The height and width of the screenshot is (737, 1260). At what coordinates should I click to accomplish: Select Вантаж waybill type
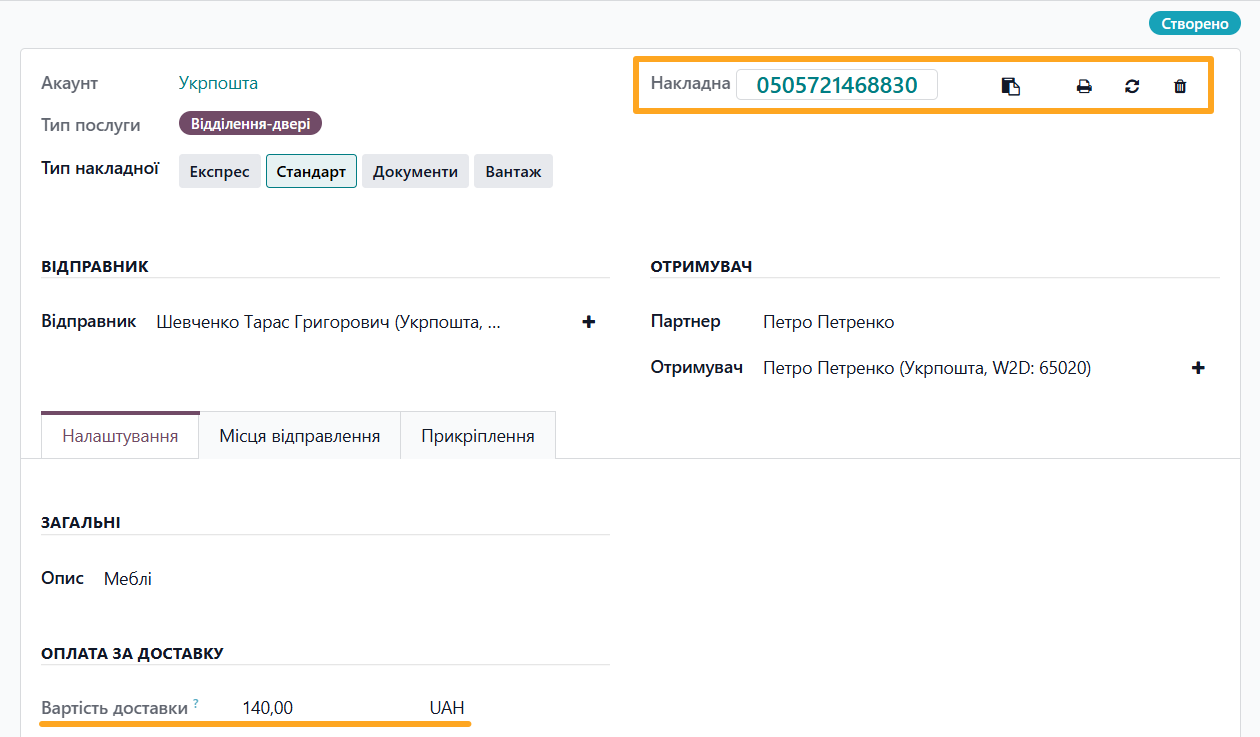[513, 171]
